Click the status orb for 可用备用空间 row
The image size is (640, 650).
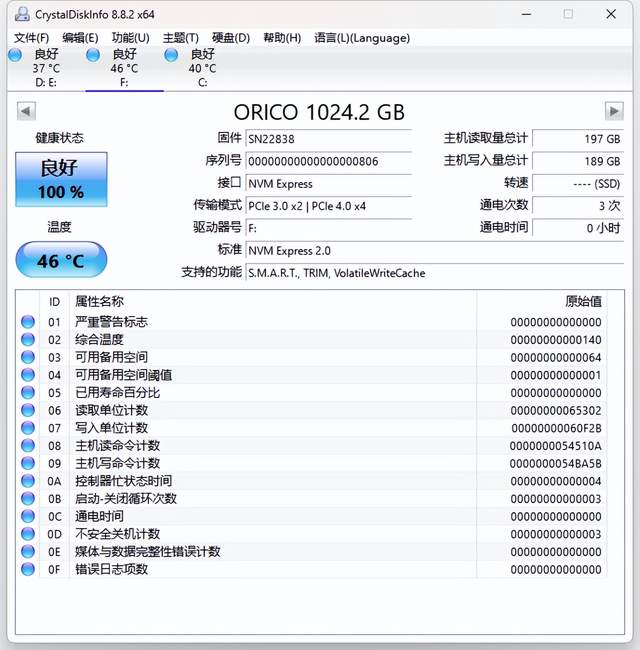tap(28, 357)
